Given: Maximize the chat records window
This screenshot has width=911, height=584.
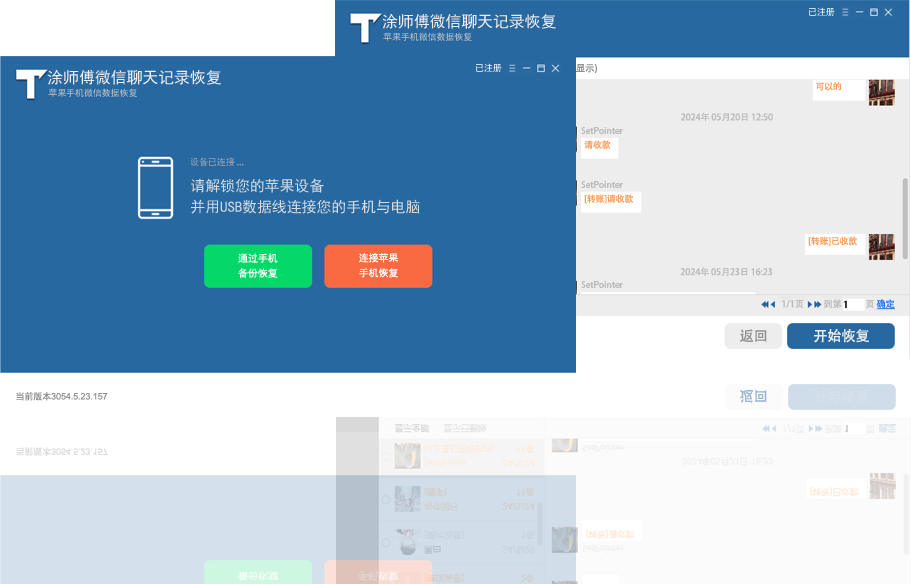Looking at the screenshot, I should [874, 12].
